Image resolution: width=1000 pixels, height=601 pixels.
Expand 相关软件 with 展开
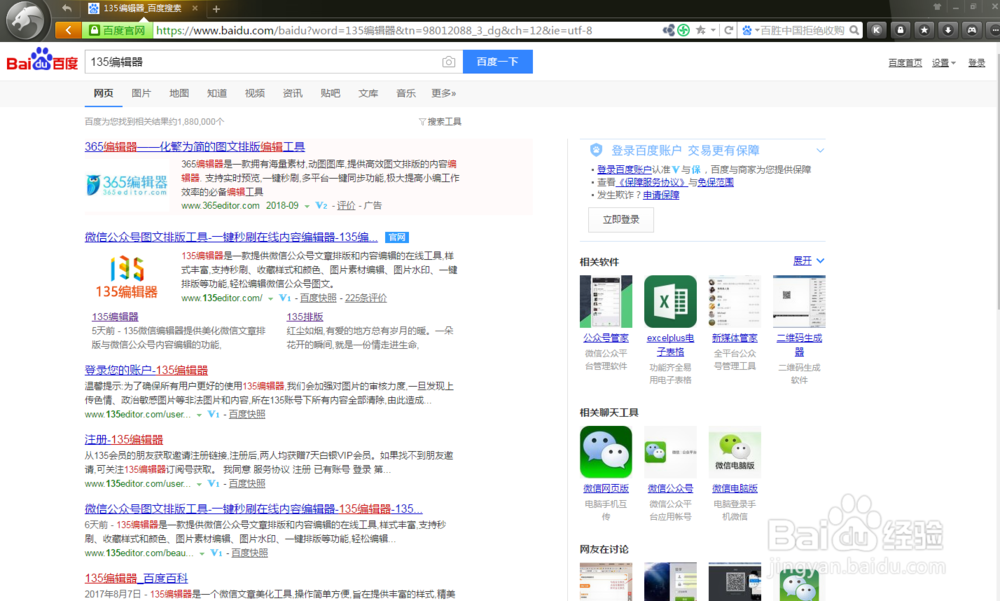[808, 261]
